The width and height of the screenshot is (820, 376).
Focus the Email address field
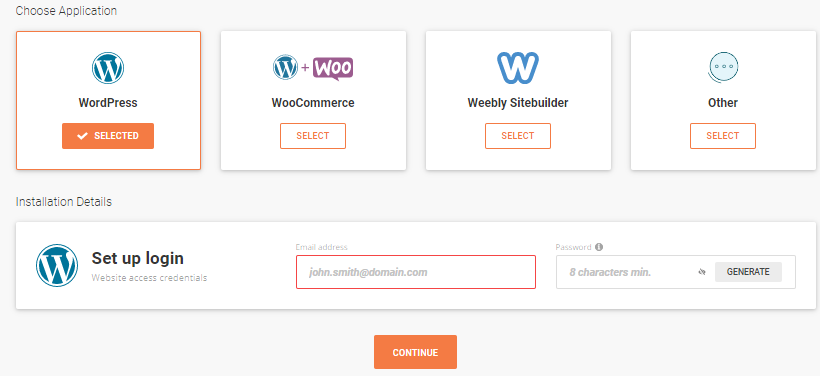416,272
